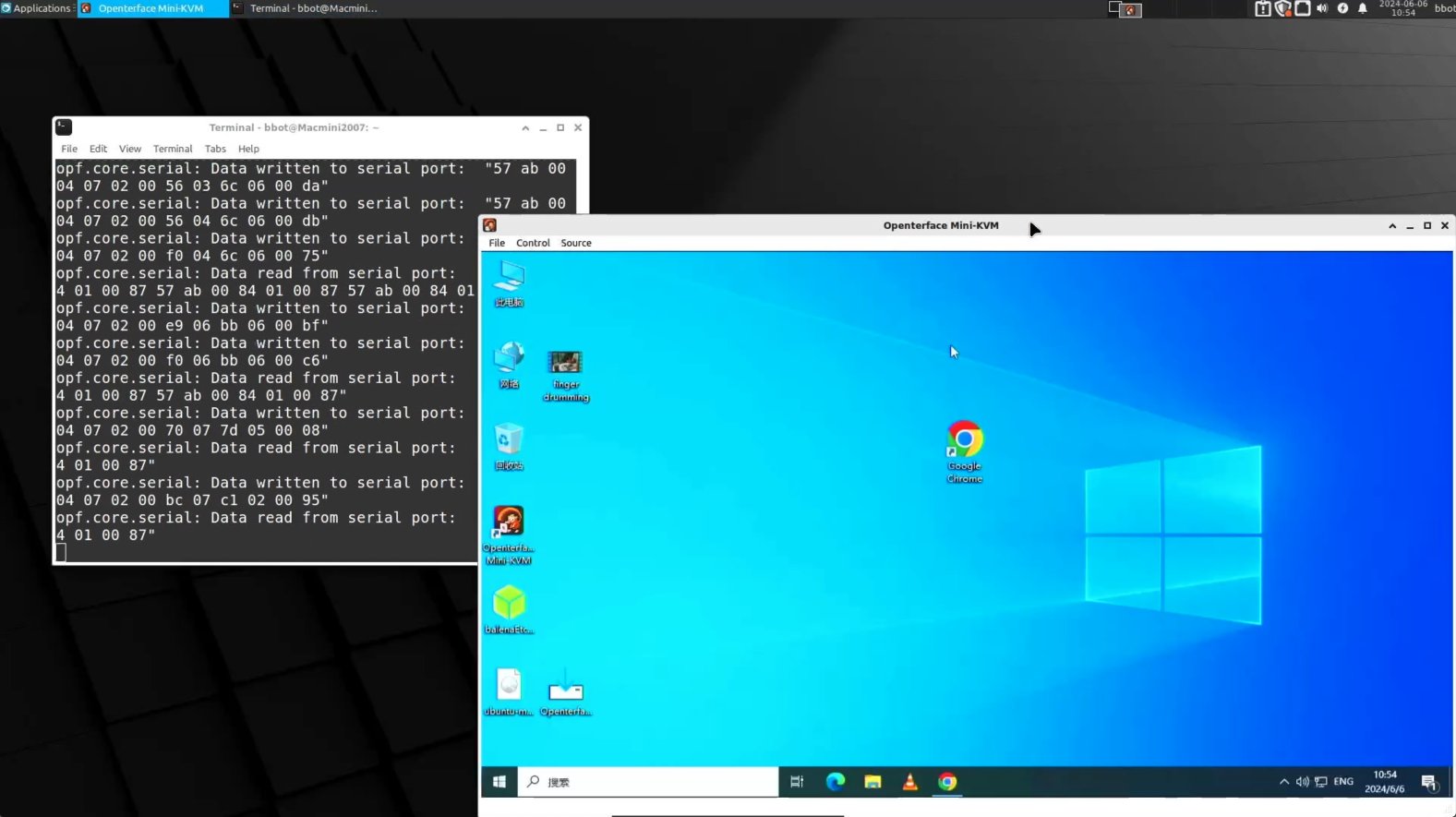Open the wired network icon in the top panel
This screenshot has height=817, width=1456.
pyautogui.click(x=1303, y=8)
